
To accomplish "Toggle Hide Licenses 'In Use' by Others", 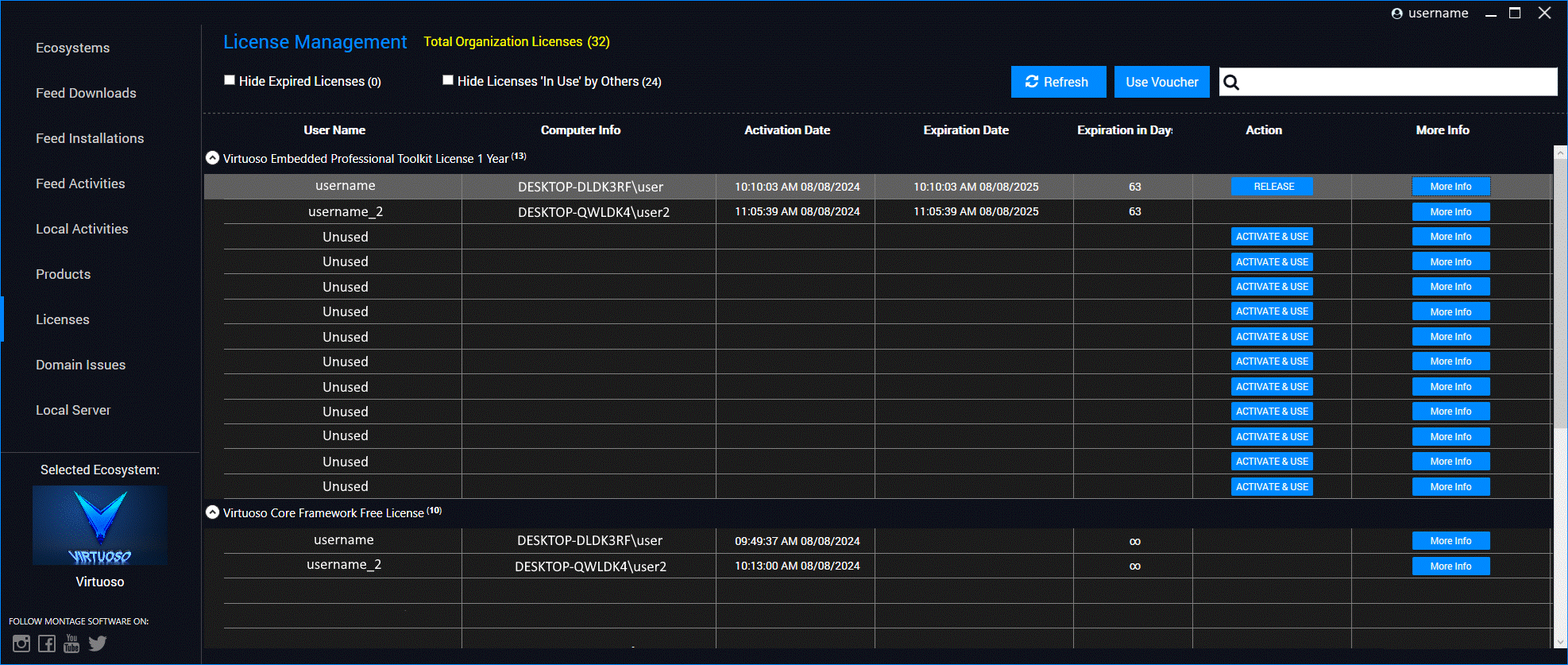I will click(x=448, y=80).
